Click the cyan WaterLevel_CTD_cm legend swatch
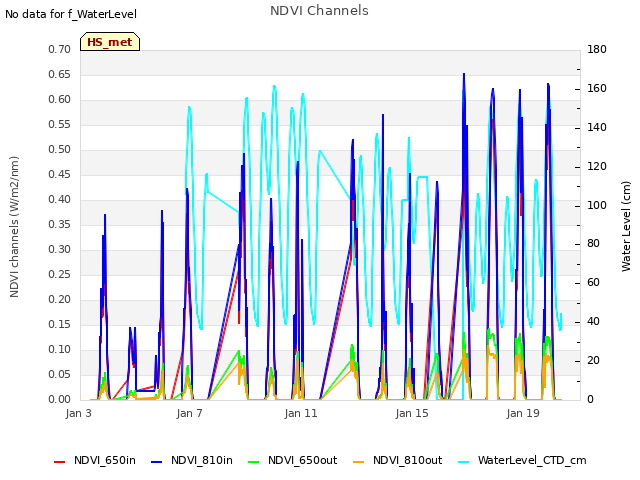This screenshot has width=640, height=480. click(464, 462)
